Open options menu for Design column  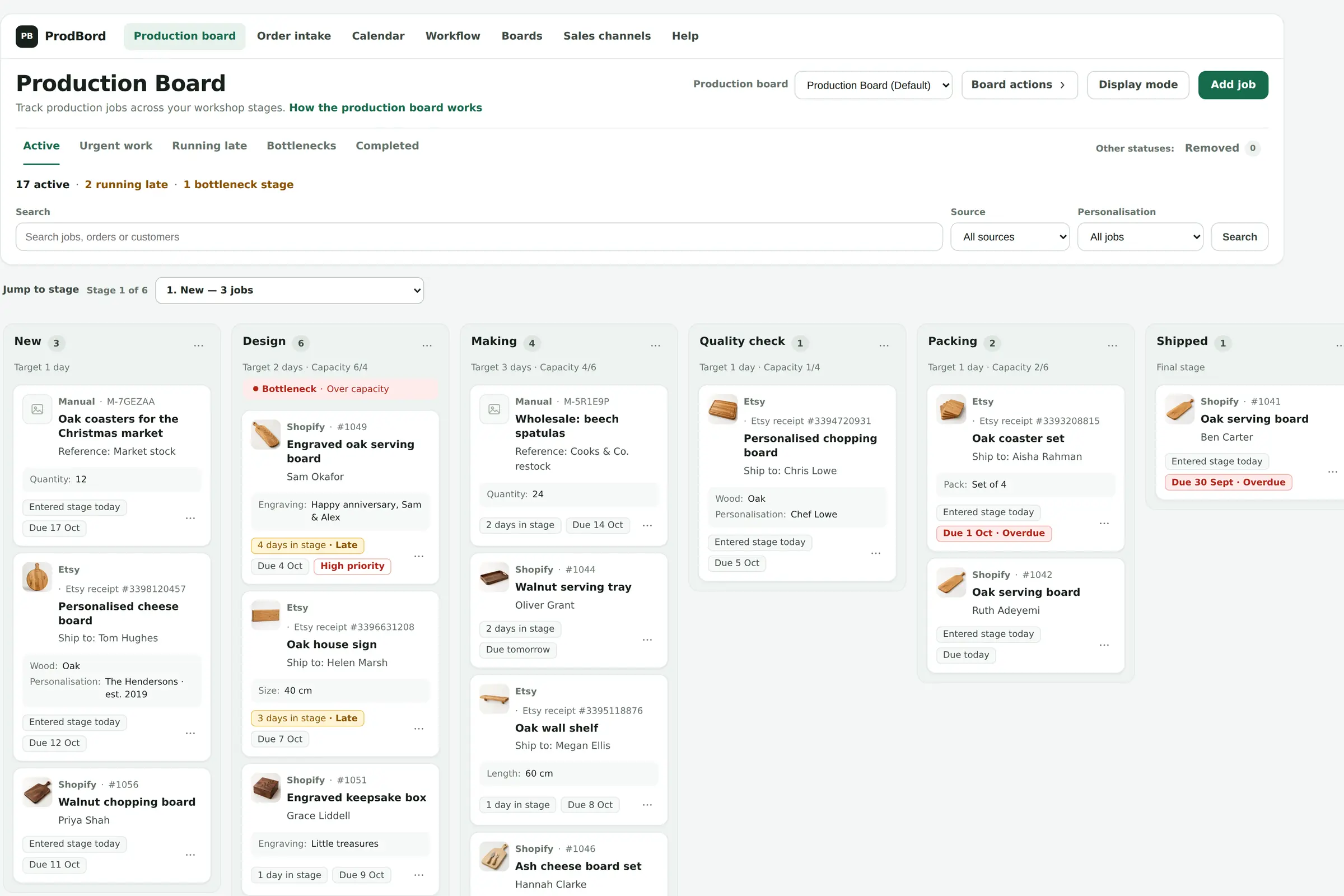point(427,345)
